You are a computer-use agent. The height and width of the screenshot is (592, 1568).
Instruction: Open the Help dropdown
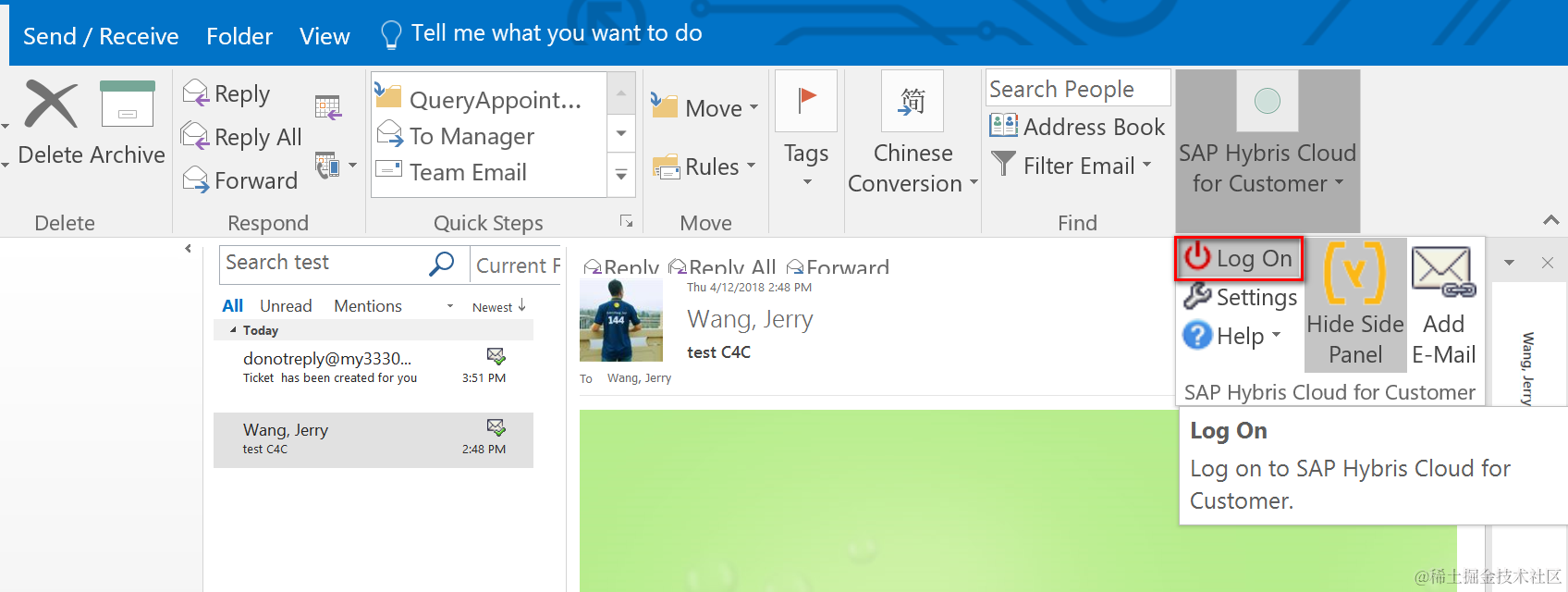(1231, 336)
